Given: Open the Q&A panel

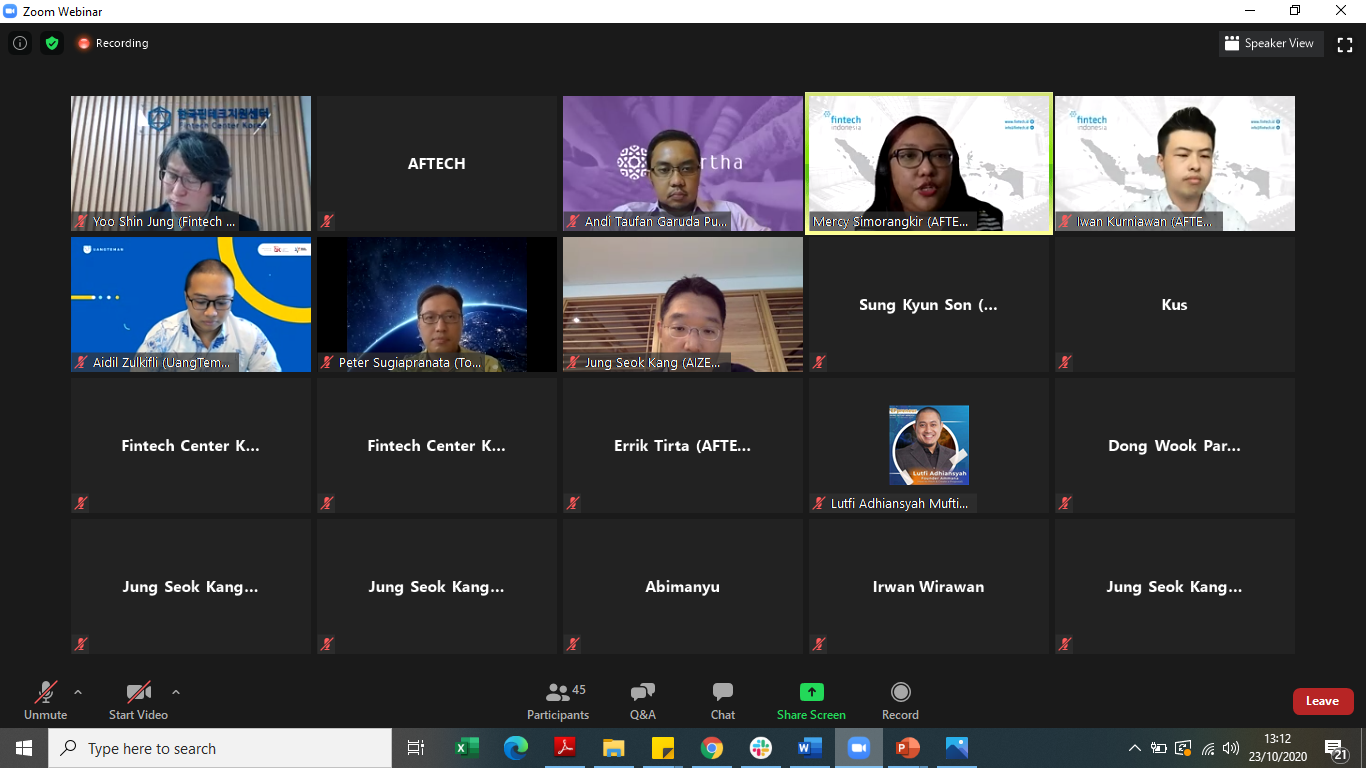Looking at the screenshot, I should (x=643, y=701).
